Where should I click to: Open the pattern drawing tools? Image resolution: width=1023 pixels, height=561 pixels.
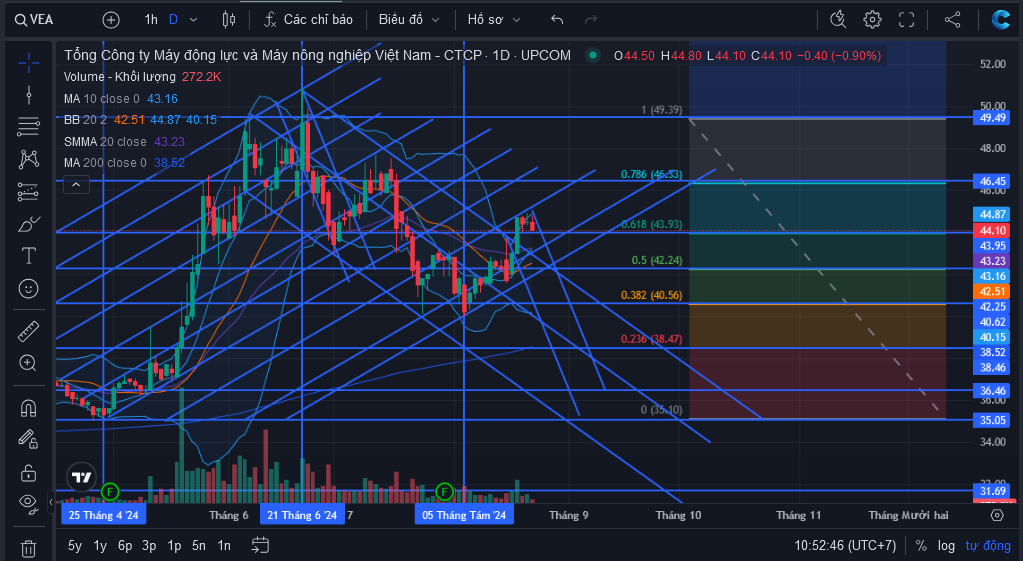click(28, 159)
